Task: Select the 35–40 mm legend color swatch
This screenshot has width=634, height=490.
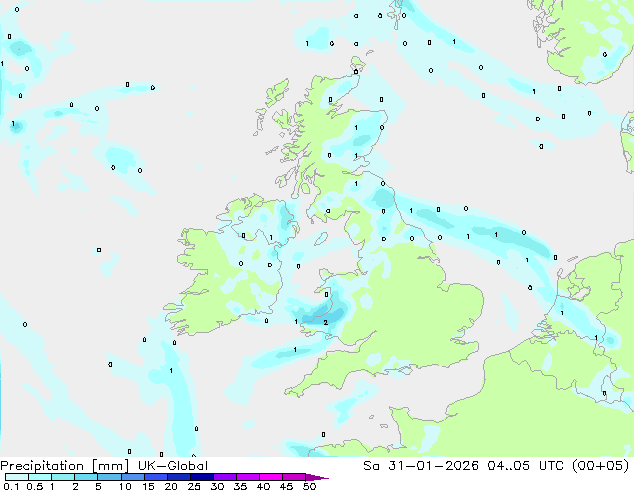Action: (x=247, y=477)
